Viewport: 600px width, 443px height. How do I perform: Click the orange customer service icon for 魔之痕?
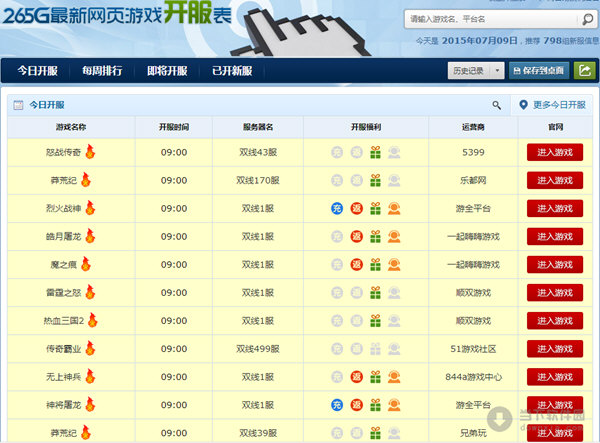tap(394, 264)
